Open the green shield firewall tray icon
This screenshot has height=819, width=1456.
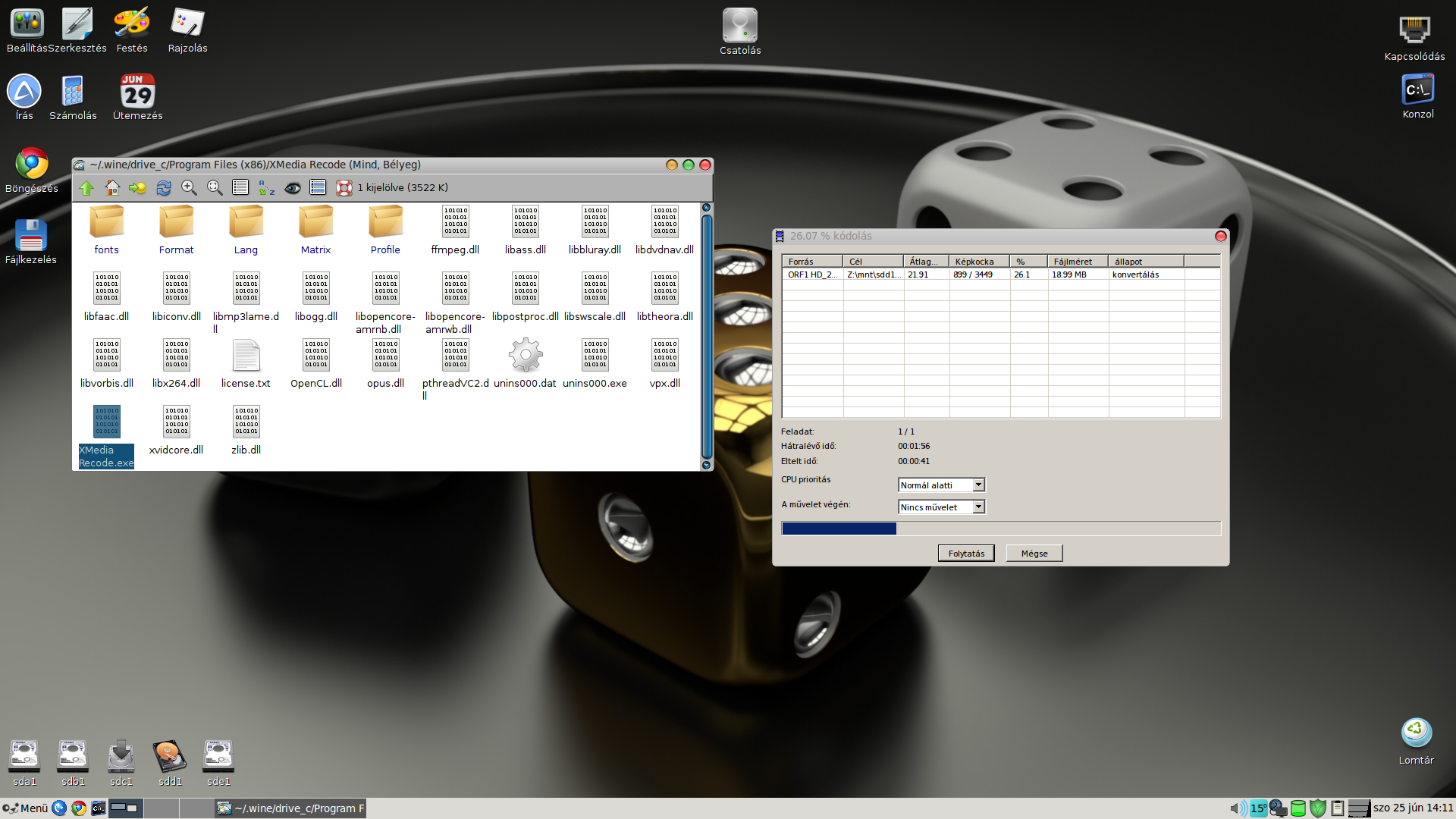[x=1318, y=808]
